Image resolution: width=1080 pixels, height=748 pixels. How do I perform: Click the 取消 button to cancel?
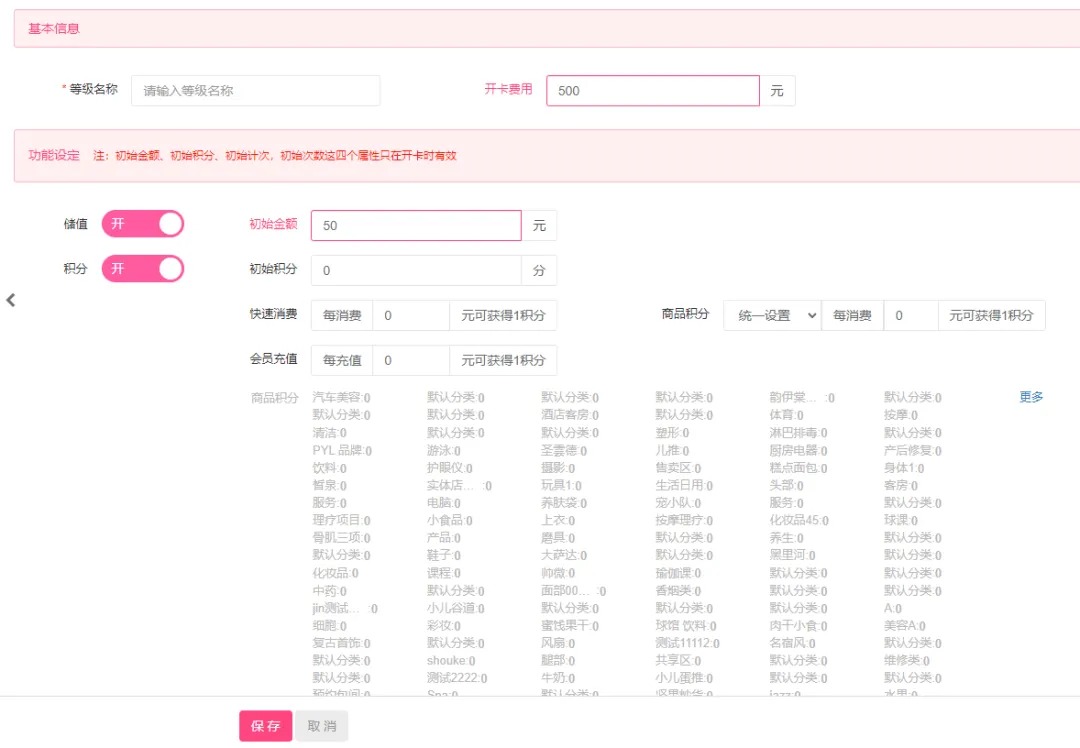tap(321, 727)
